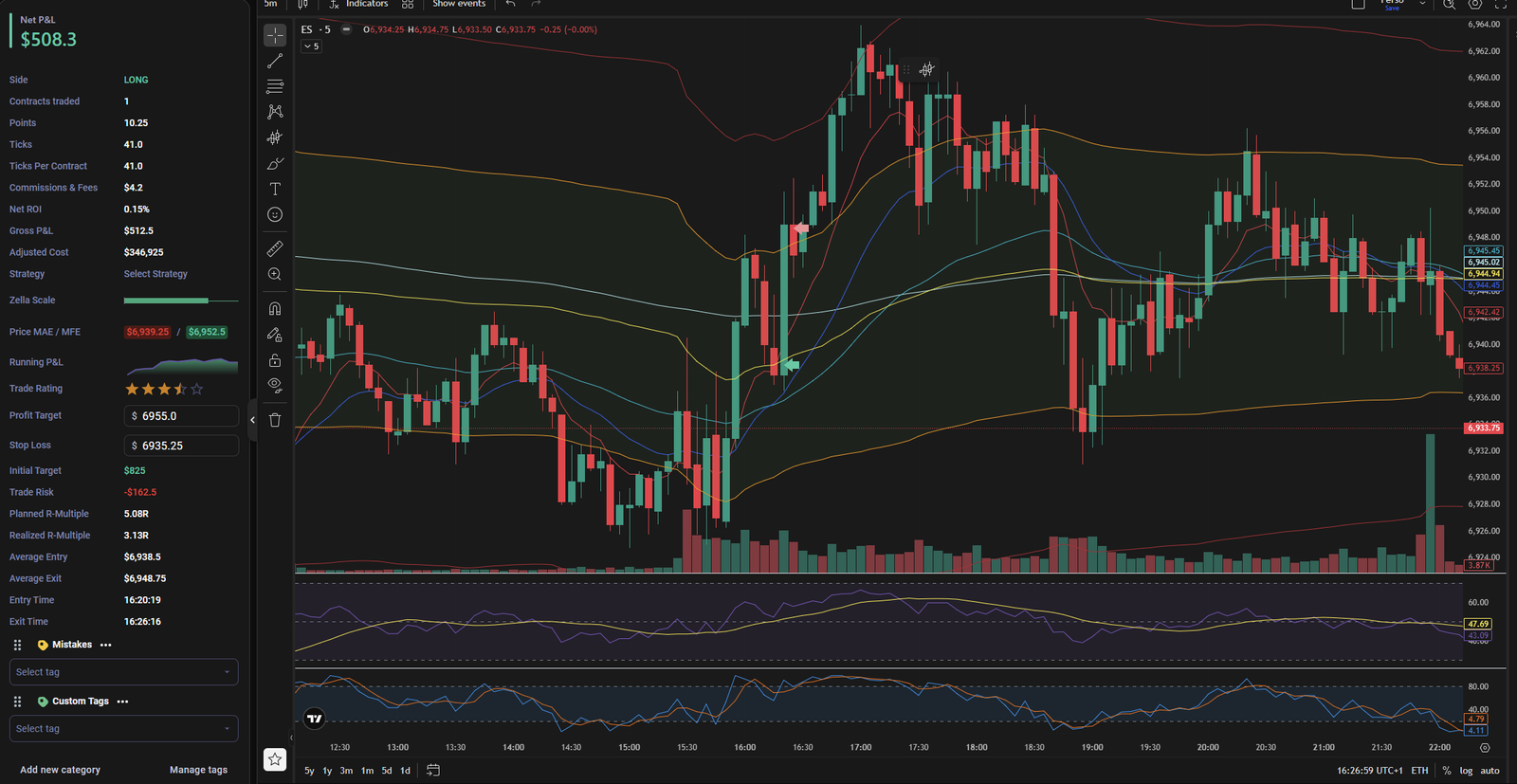Toggle magnet snapping mode
The image size is (1517, 784).
(275, 308)
